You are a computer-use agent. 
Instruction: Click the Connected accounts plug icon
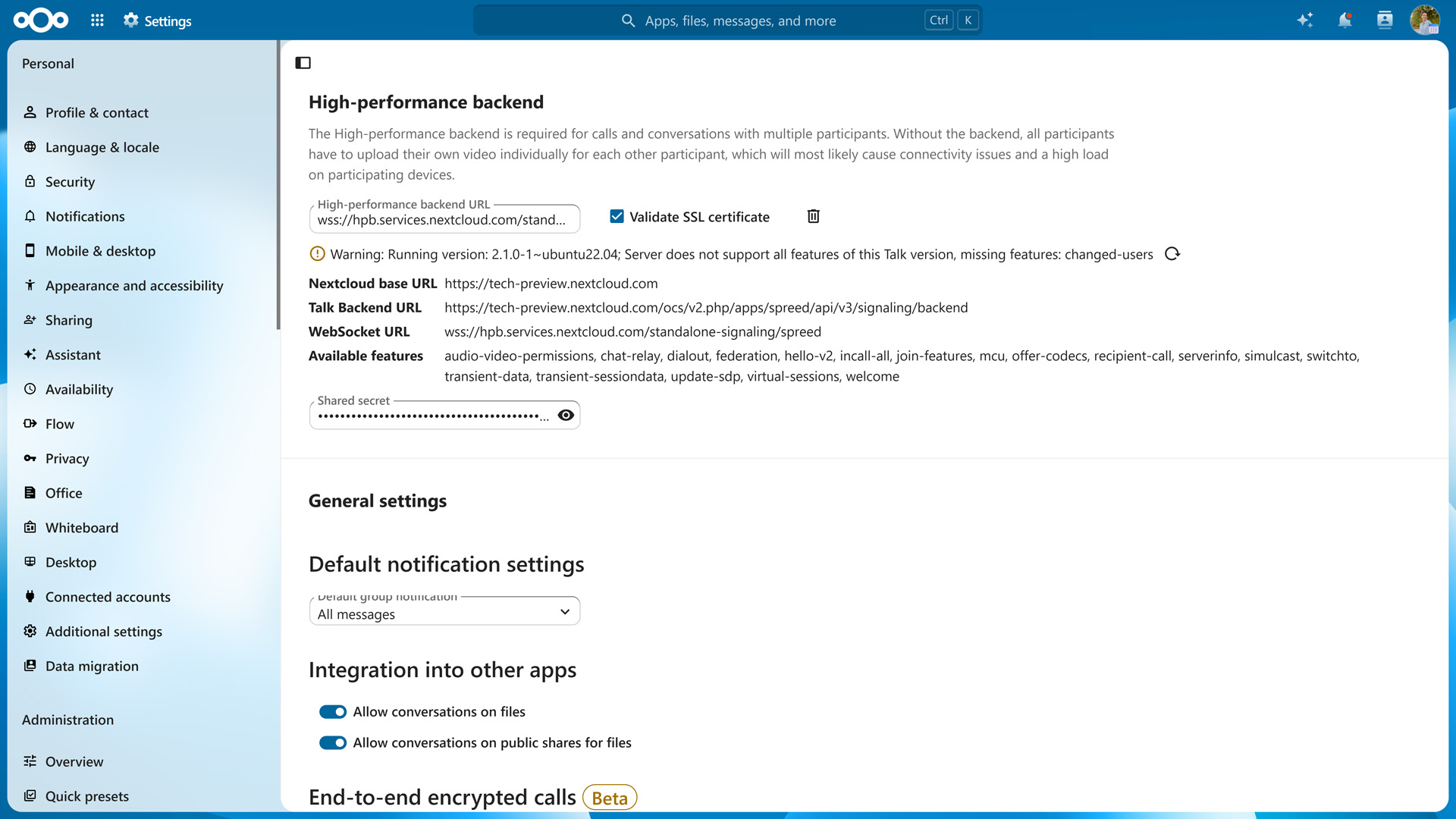tap(30, 597)
